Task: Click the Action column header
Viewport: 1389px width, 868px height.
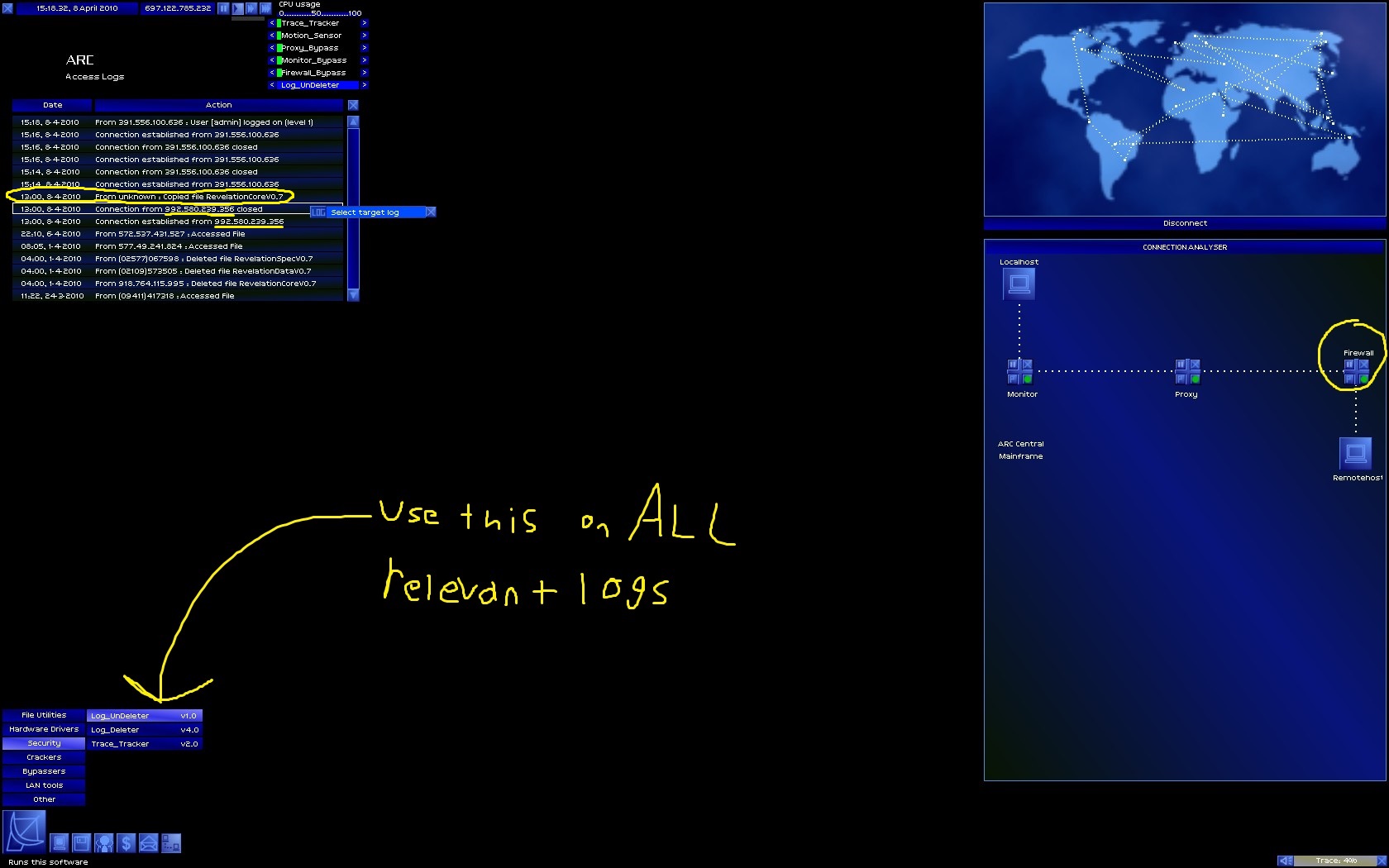Action: tap(218, 105)
